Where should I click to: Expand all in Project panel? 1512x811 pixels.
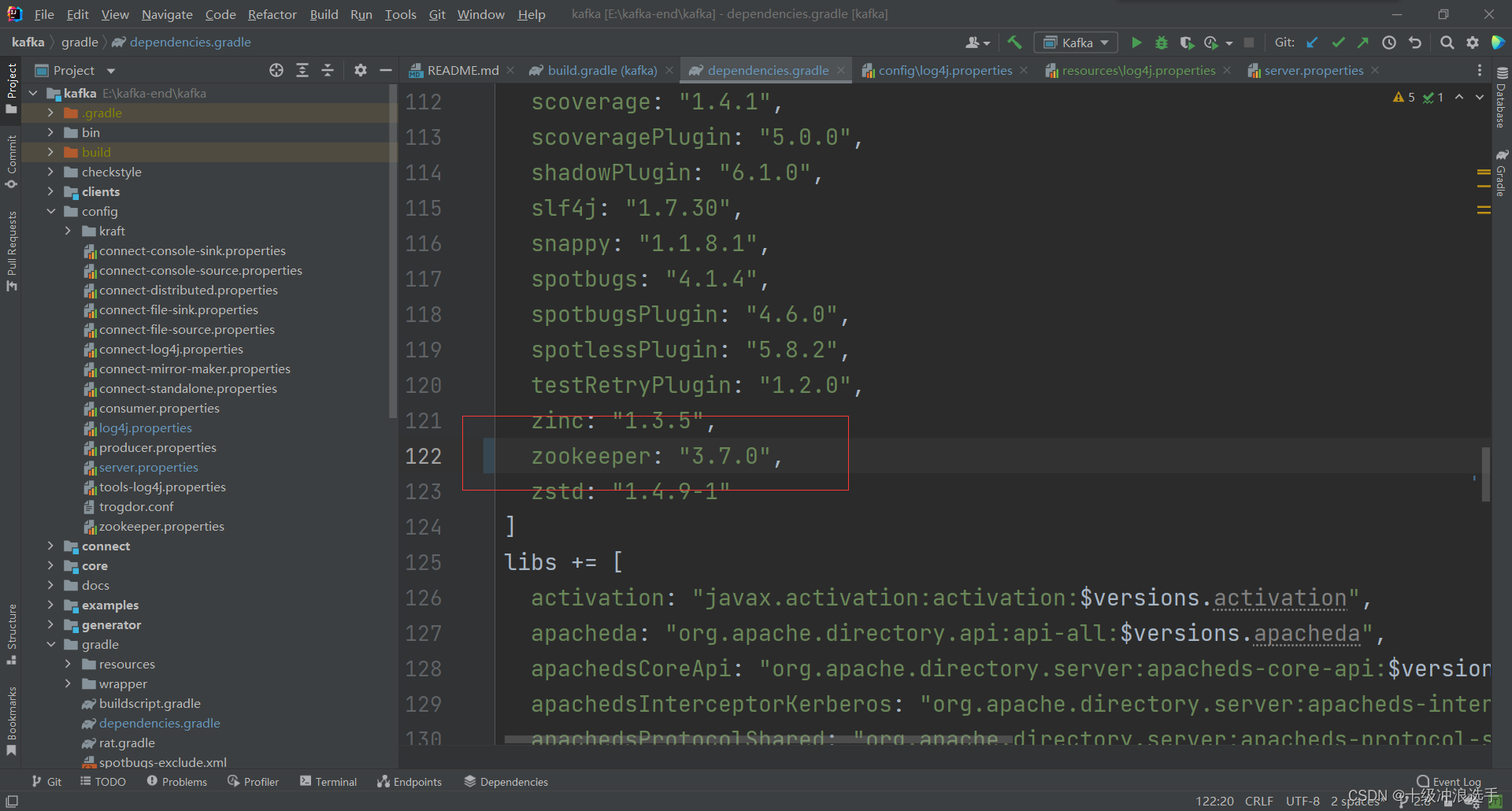click(x=302, y=70)
